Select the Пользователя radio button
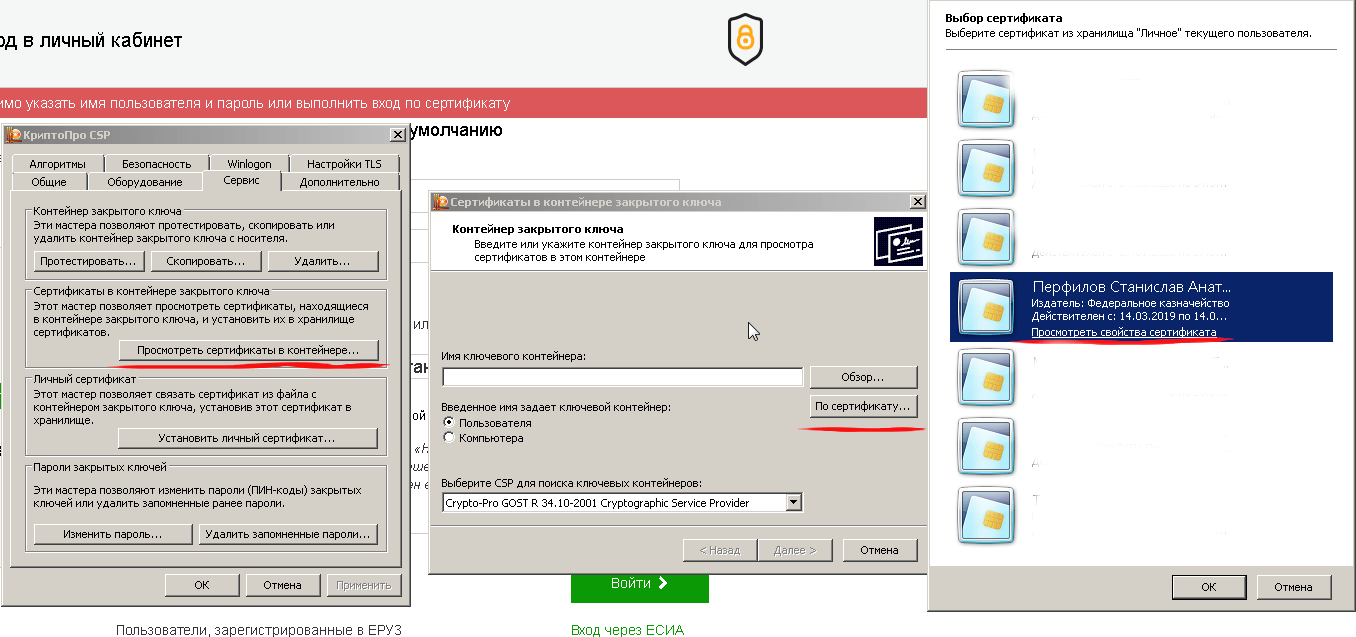 click(x=448, y=423)
